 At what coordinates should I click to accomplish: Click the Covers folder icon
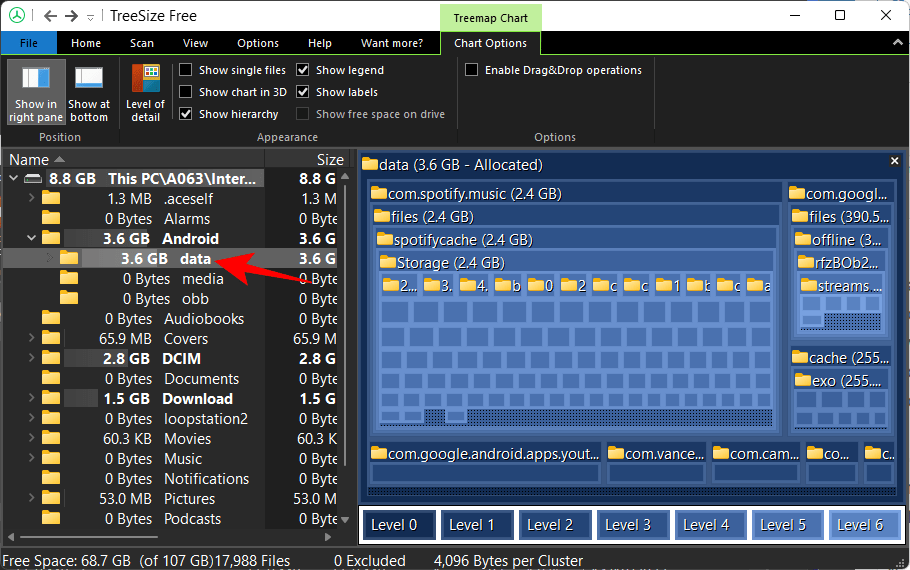coord(51,338)
